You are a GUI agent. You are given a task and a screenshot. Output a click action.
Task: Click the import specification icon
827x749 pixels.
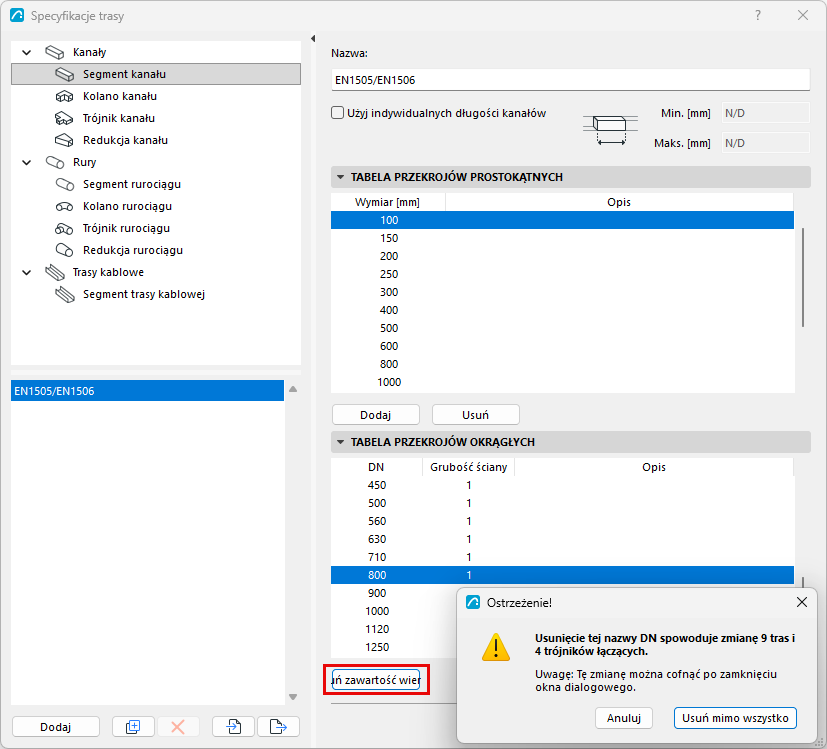[x=233, y=727]
